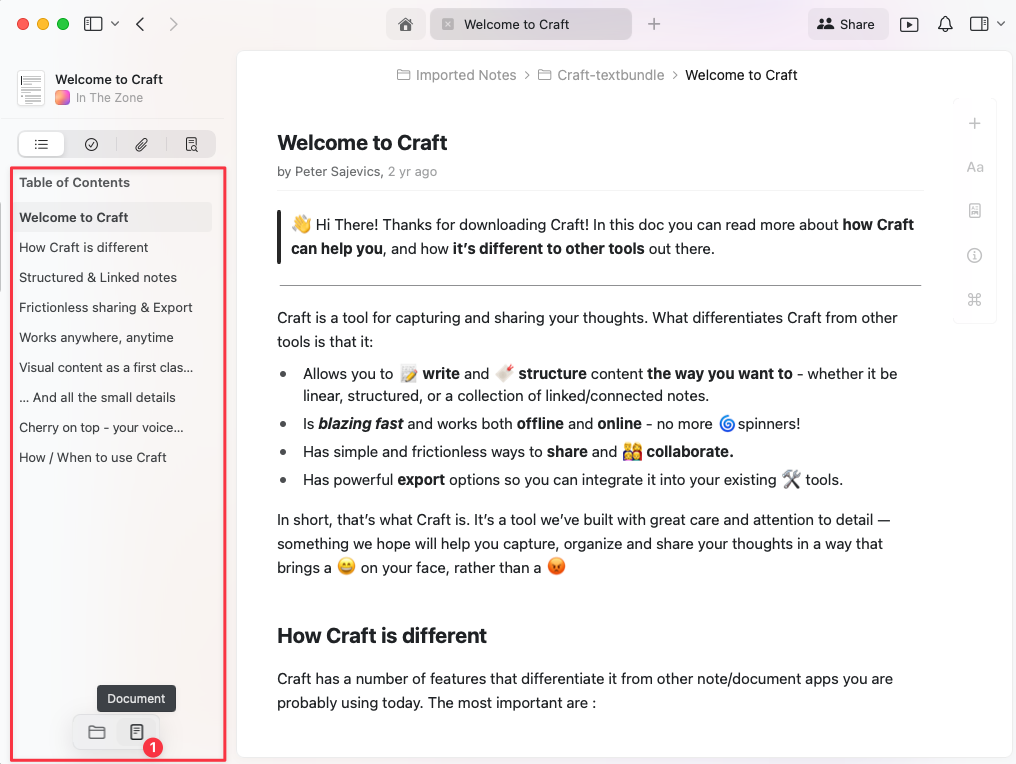This screenshot has height=764, width=1016.
Task: Switch to Document view at the bottom toggle
Action: pyautogui.click(x=136, y=732)
